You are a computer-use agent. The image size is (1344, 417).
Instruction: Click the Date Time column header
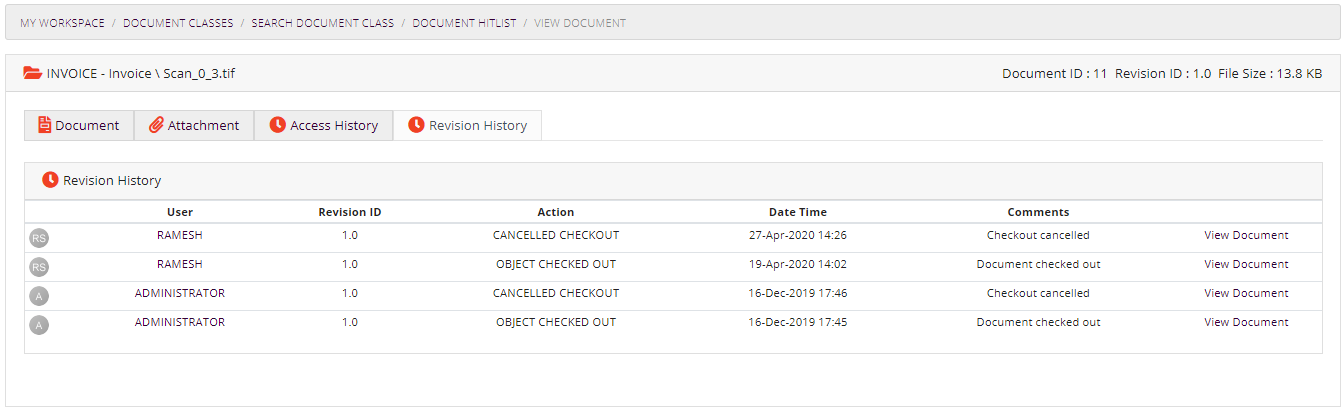pos(797,212)
